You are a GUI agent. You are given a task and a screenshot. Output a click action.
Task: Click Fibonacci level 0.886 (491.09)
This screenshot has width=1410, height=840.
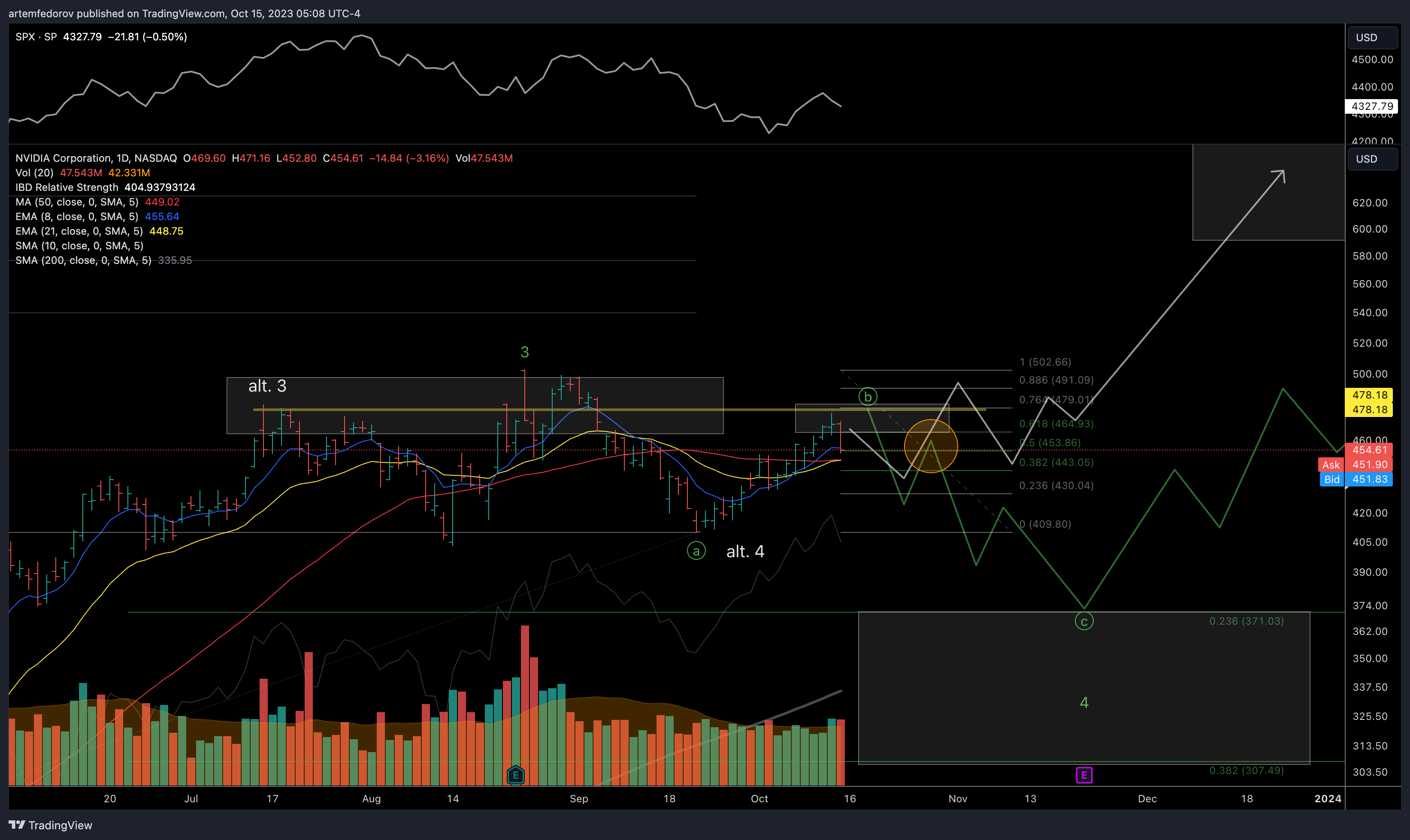pos(1056,380)
